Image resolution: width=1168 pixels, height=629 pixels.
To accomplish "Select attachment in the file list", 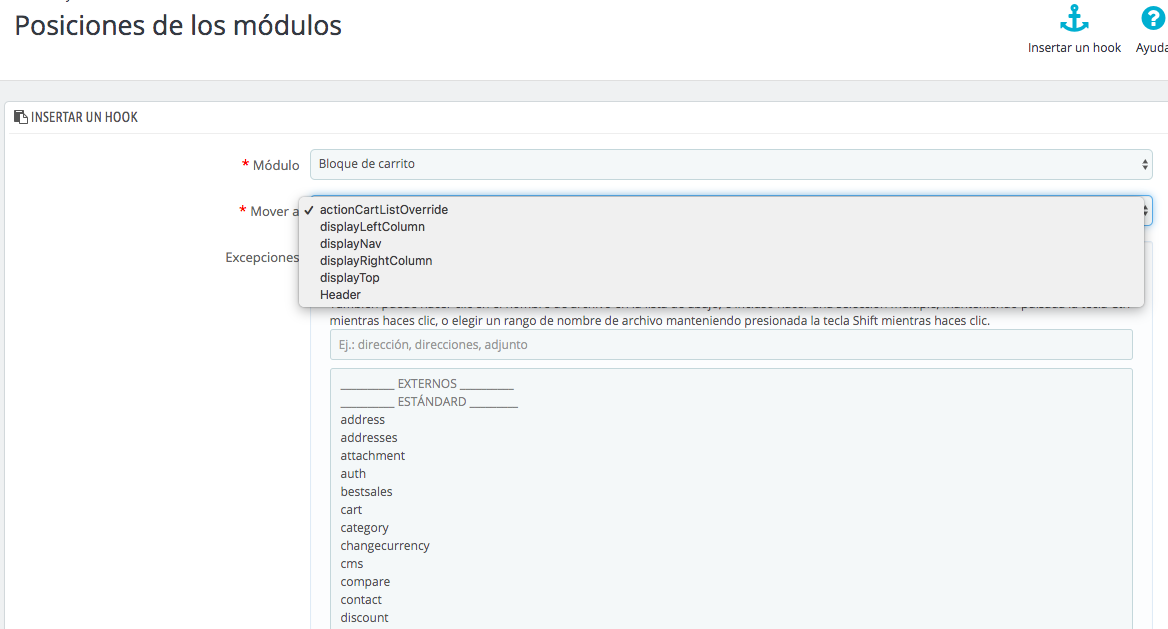I will point(372,455).
